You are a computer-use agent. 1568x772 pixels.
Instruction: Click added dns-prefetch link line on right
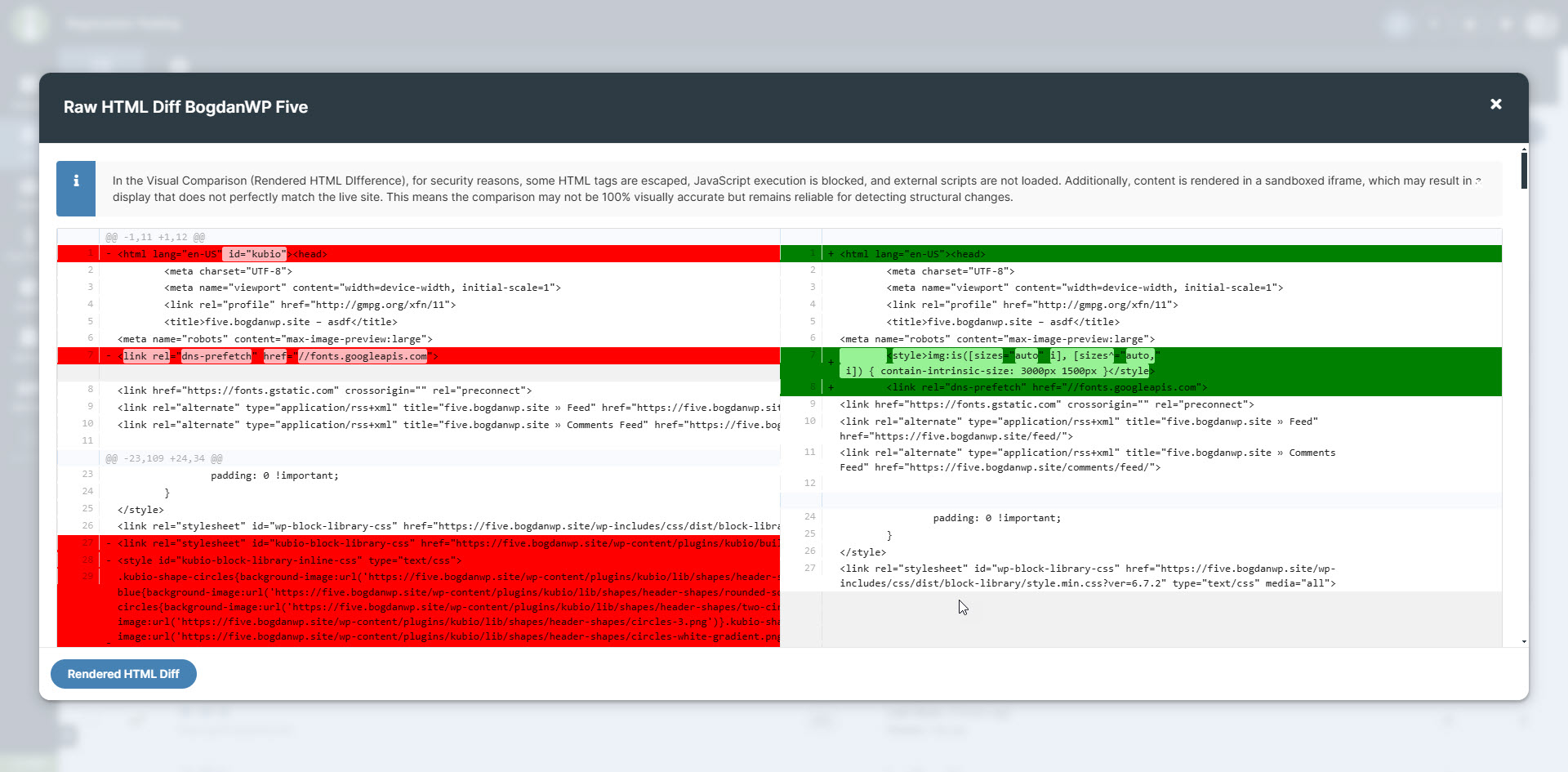coord(1141,387)
